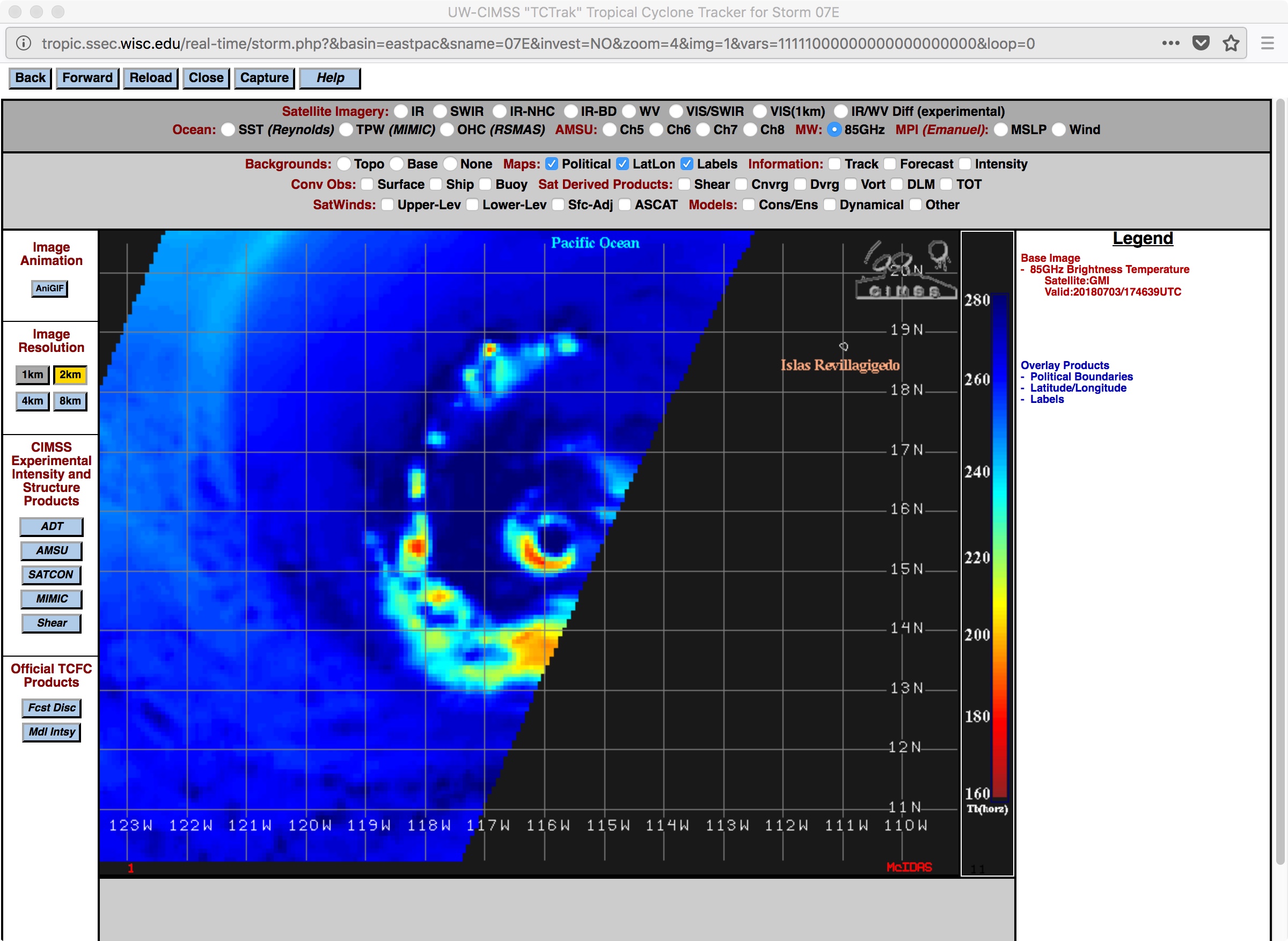Viewport: 1288px width, 941px height.
Task: Enable Dynamical models checkbox
Action: (x=830, y=205)
